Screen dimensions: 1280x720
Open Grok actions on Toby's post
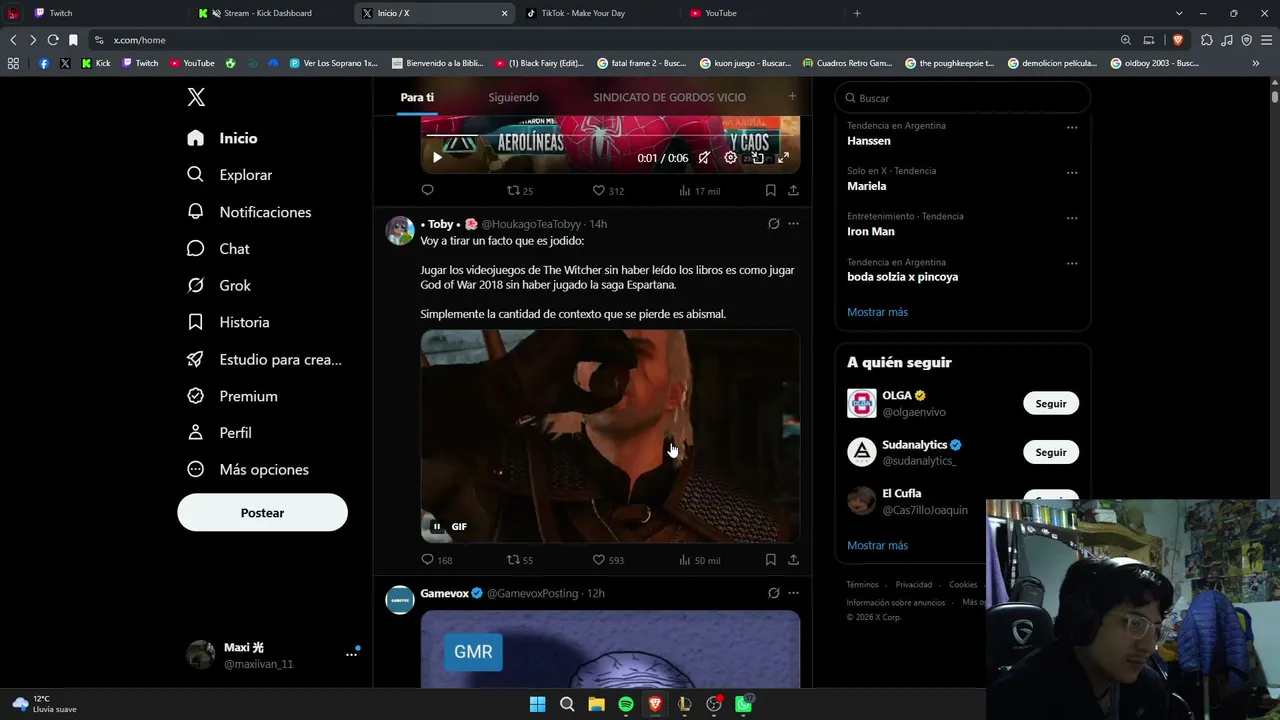[x=773, y=224]
